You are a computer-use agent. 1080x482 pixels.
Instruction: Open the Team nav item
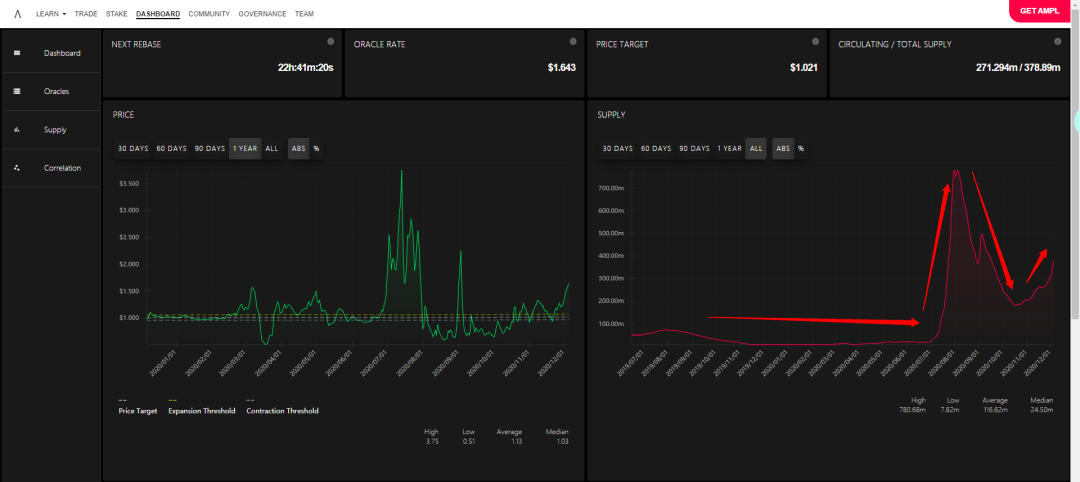[x=304, y=14]
